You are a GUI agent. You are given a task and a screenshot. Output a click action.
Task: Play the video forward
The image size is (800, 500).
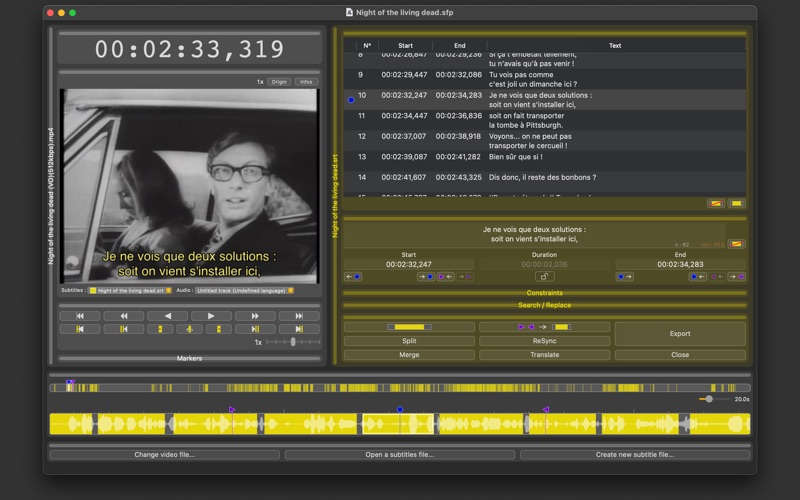211,316
